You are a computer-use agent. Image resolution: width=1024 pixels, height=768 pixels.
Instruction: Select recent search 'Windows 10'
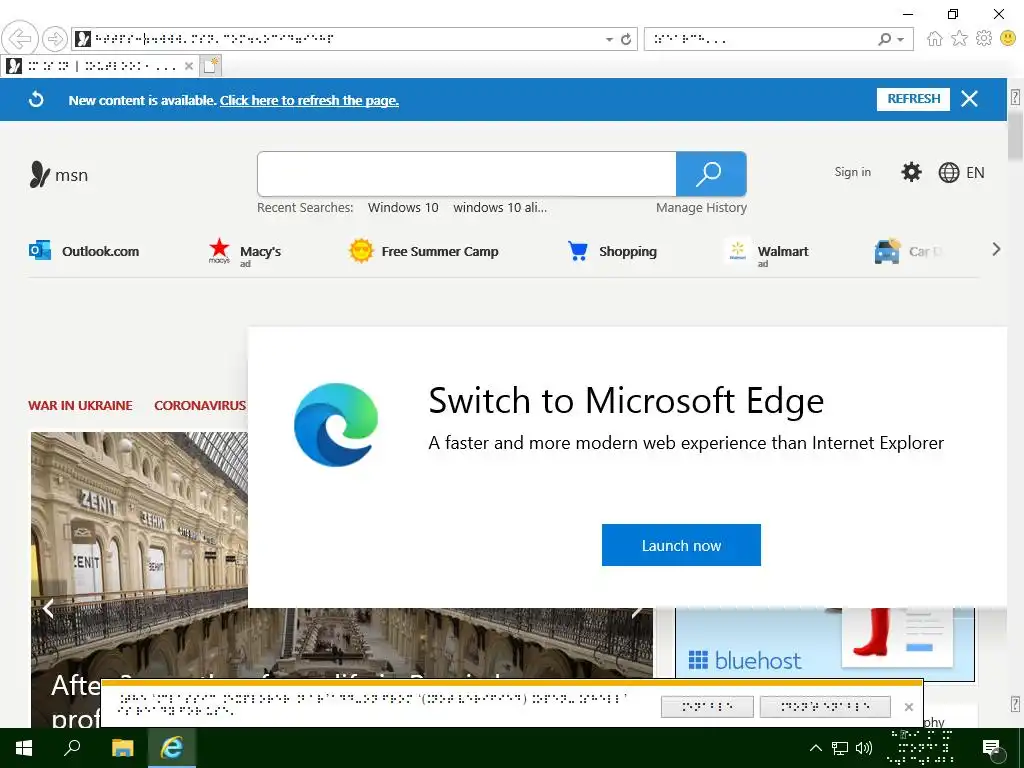(403, 208)
